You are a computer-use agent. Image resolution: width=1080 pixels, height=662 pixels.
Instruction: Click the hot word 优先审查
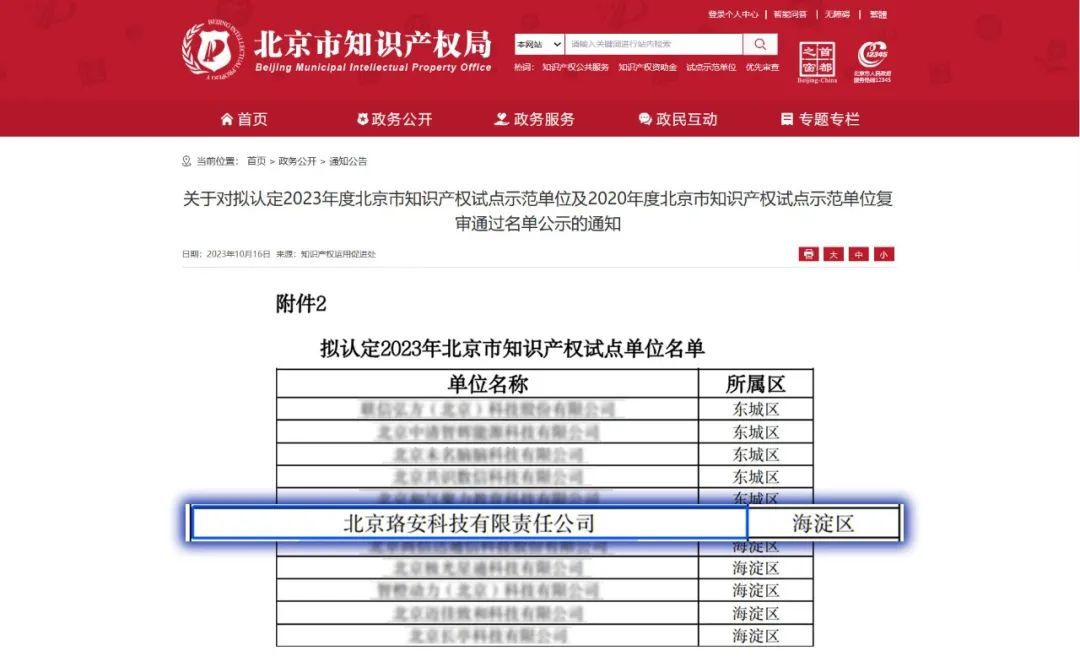(x=762, y=68)
